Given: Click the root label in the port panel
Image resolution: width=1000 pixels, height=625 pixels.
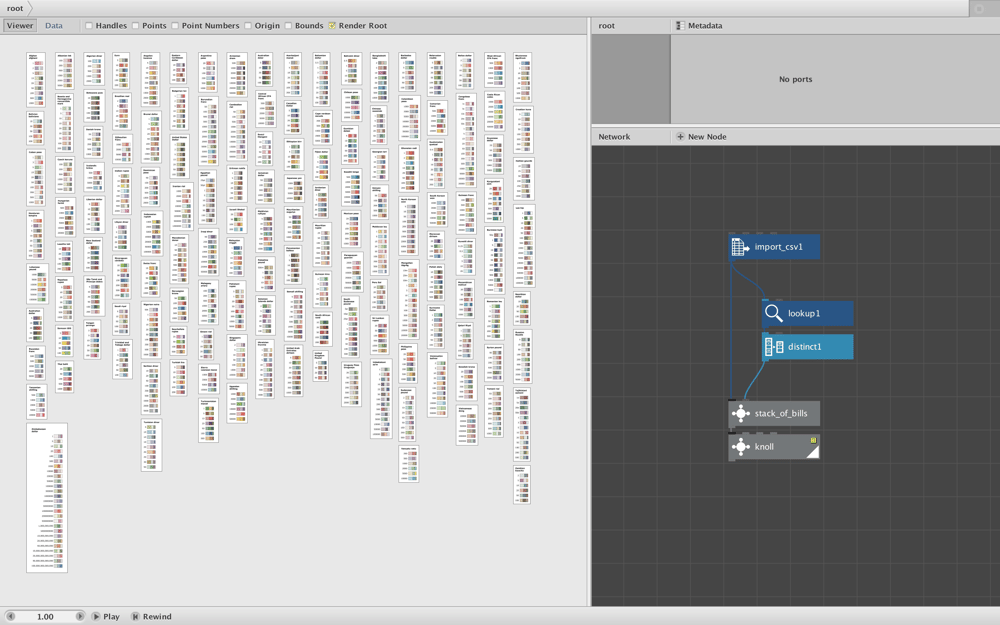Looking at the screenshot, I should [x=607, y=26].
